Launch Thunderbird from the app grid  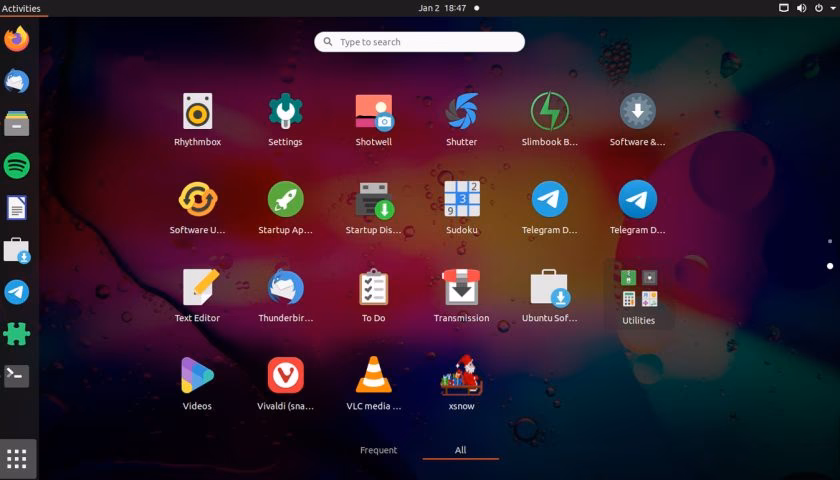[x=285, y=287]
